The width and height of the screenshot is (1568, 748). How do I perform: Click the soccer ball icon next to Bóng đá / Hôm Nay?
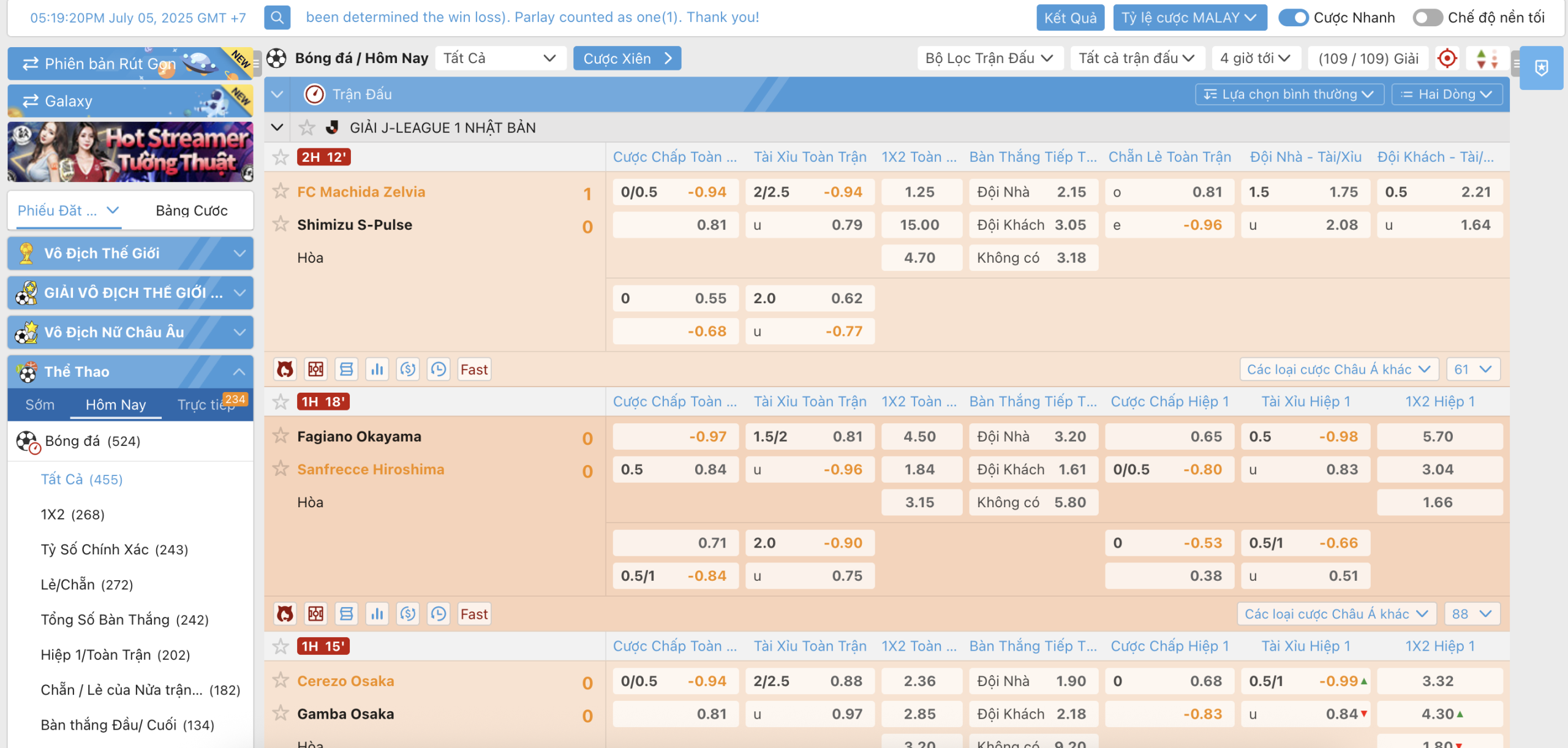(276, 58)
